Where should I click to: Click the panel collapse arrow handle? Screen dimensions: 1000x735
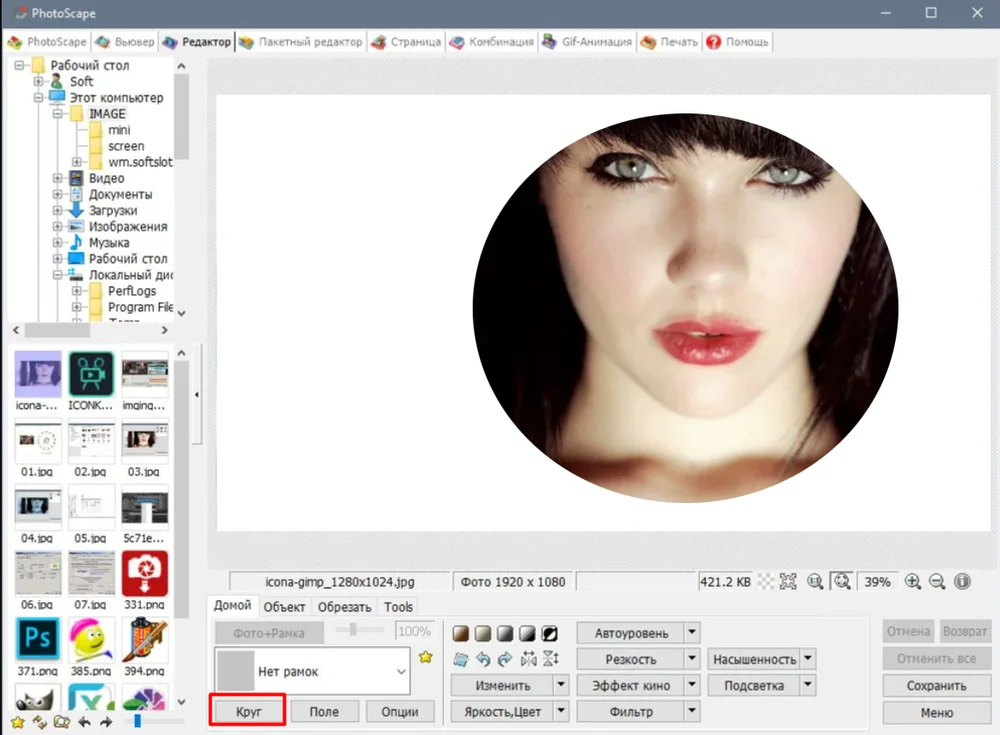(x=196, y=394)
